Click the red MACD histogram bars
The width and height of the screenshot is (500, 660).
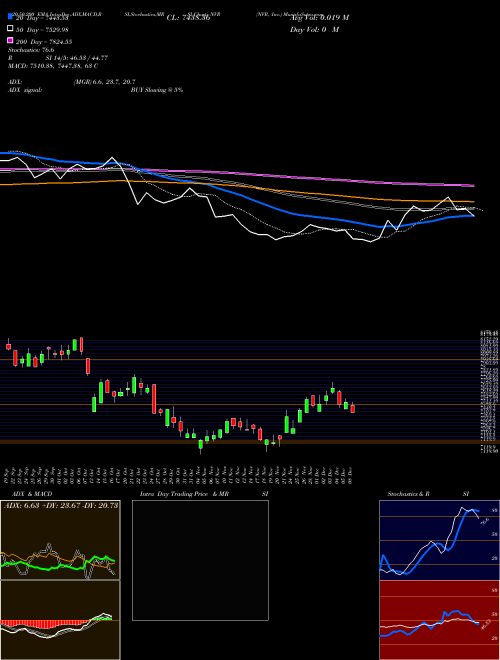point(44,623)
